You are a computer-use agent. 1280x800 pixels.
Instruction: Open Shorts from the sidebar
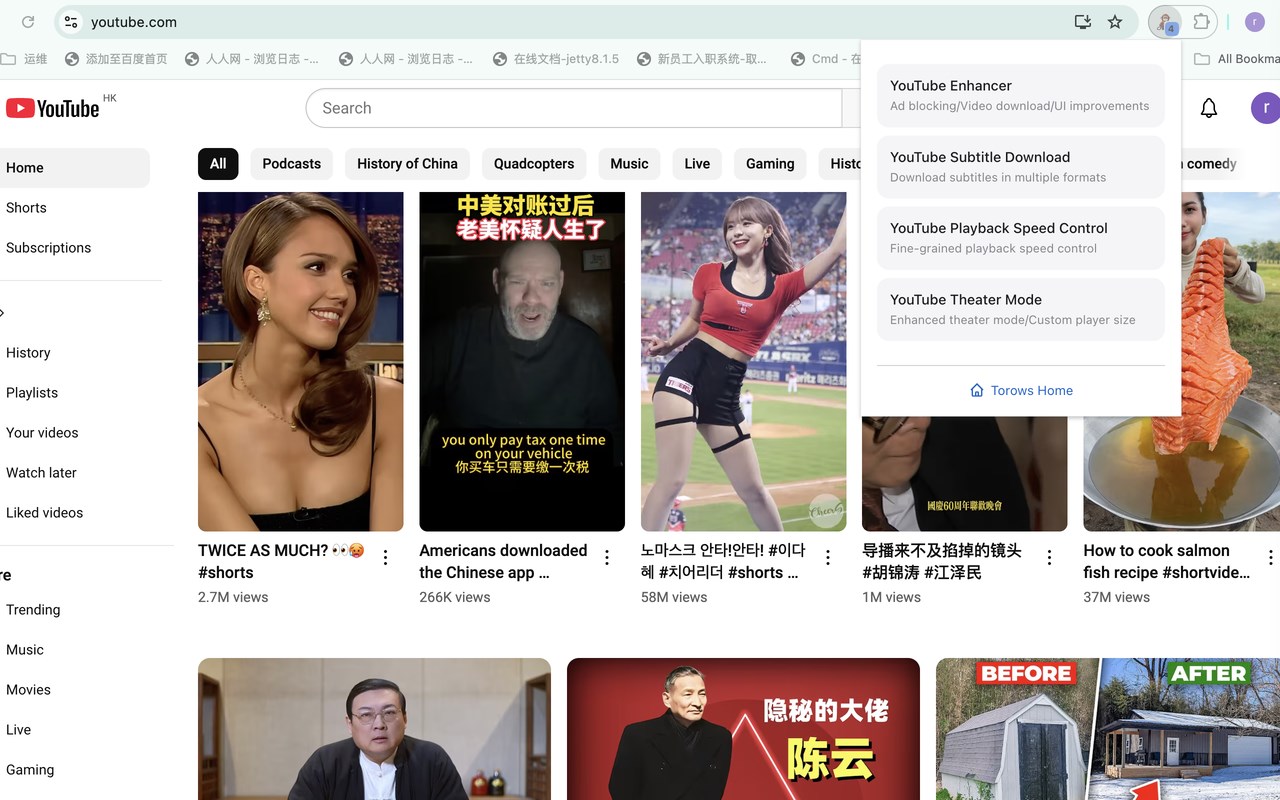pyautogui.click(x=75, y=208)
